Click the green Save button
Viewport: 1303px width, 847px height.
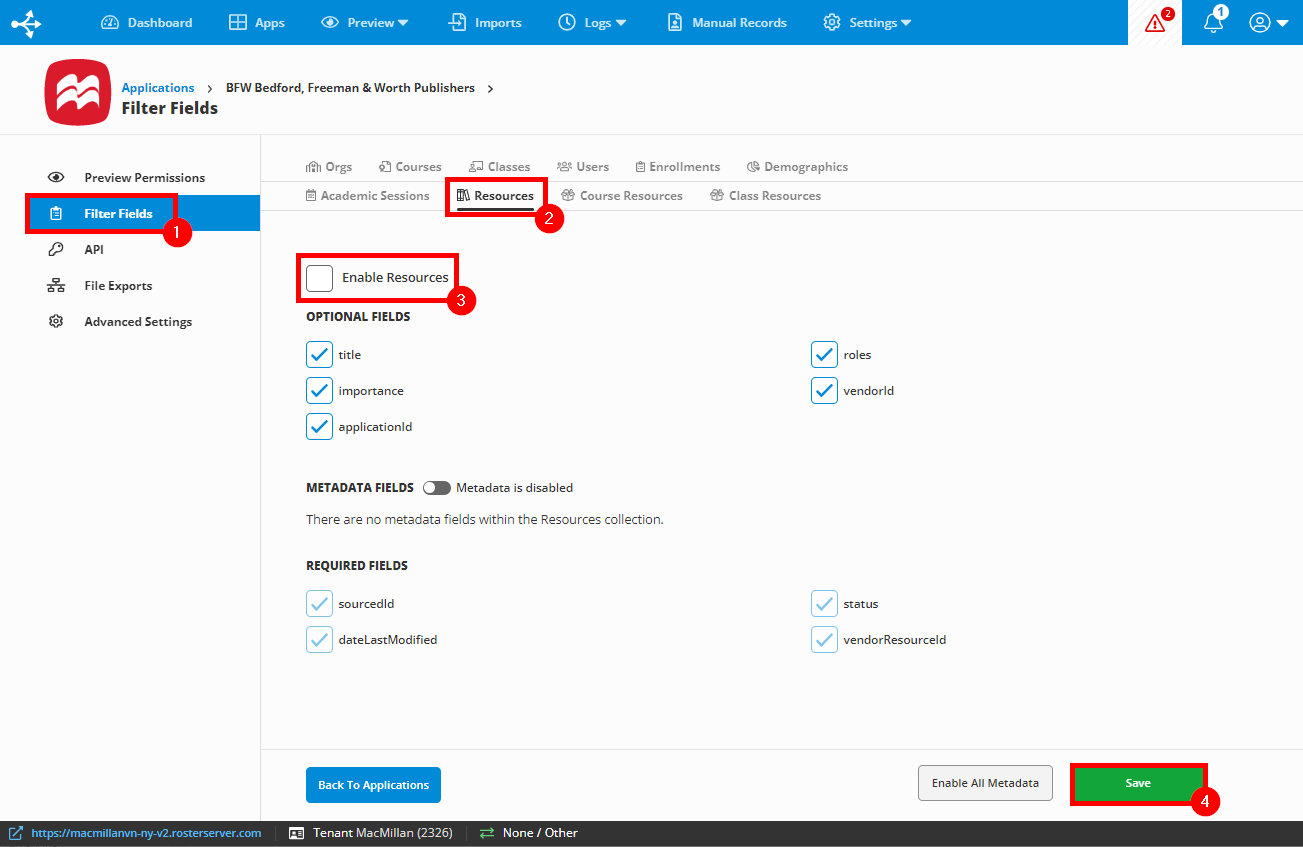point(1138,785)
